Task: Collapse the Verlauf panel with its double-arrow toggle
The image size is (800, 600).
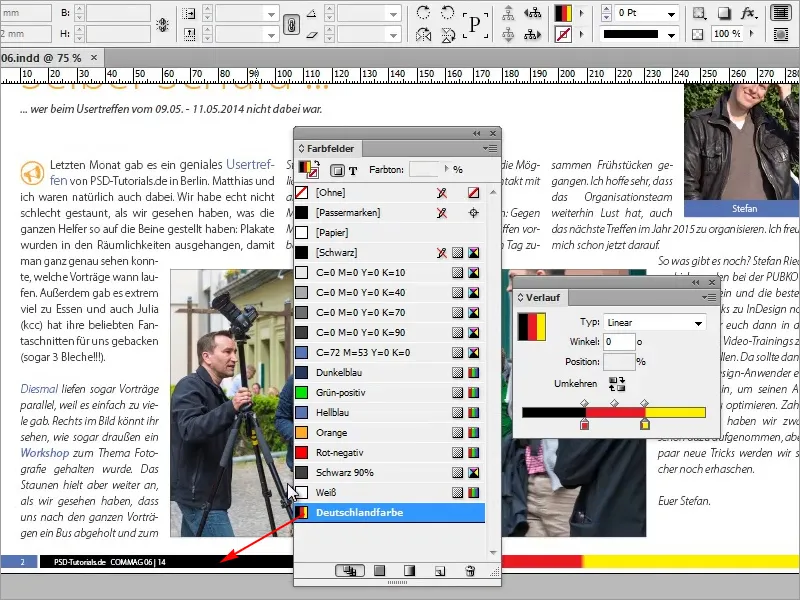Action: tap(696, 282)
